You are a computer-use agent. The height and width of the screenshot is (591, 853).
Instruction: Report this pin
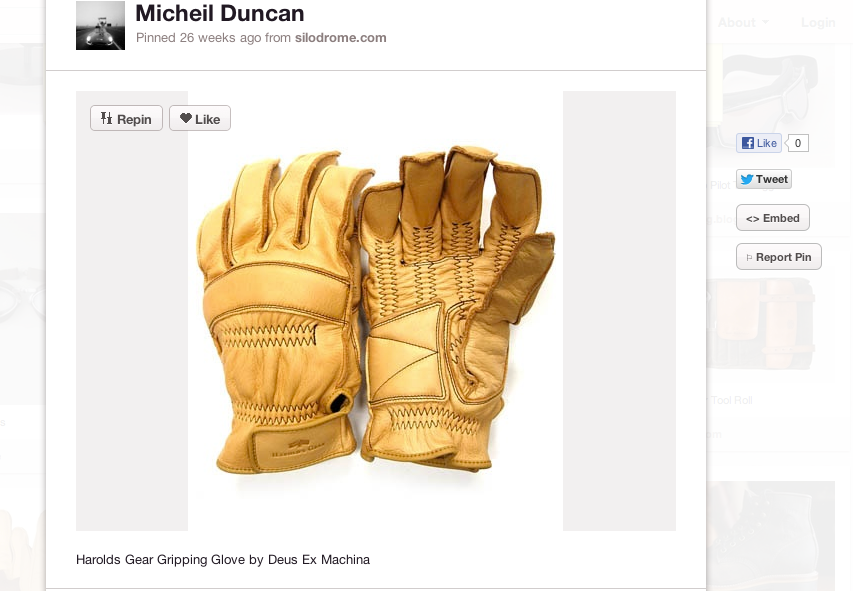(778, 257)
